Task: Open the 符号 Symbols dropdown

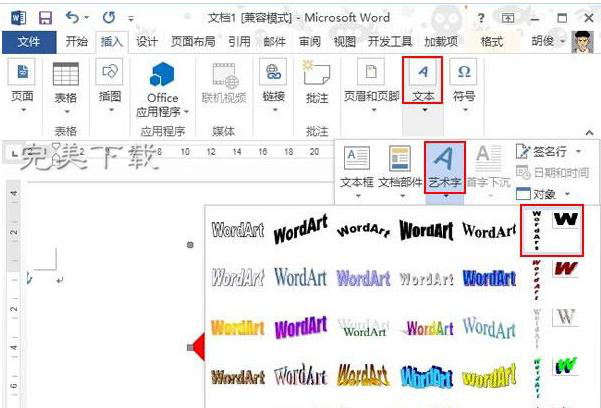Action: (x=464, y=85)
